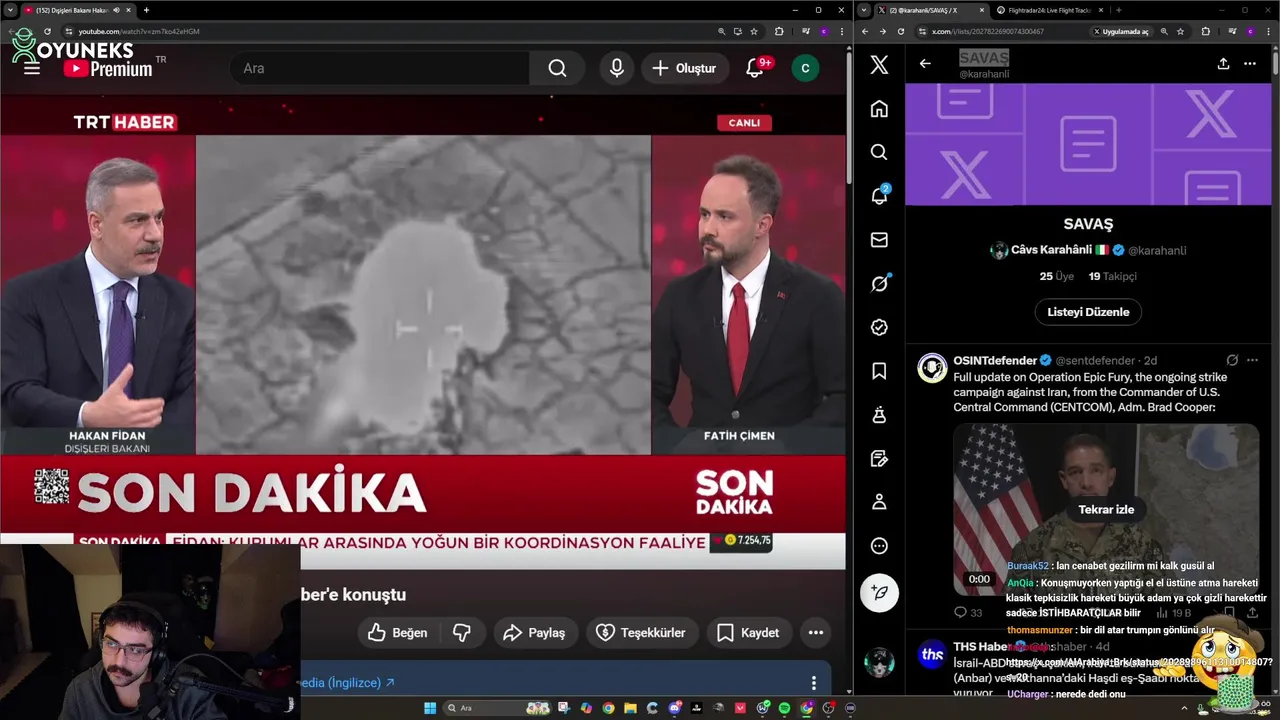Click the X logo in the sidebar

[879, 65]
